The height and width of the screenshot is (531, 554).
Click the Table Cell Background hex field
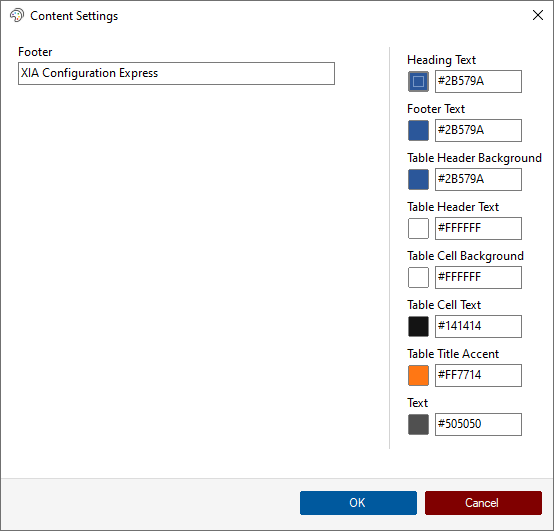click(x=478, y=277)
